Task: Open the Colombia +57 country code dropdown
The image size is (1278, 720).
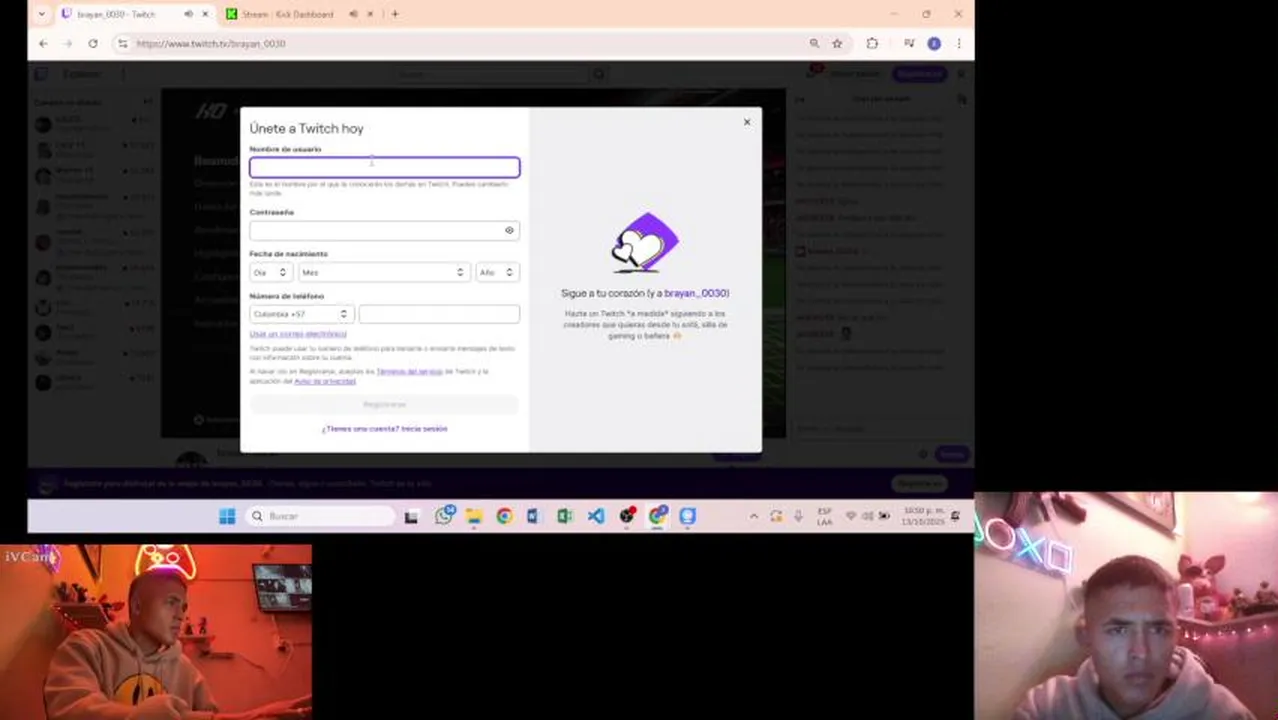Action: click(300, 314)
